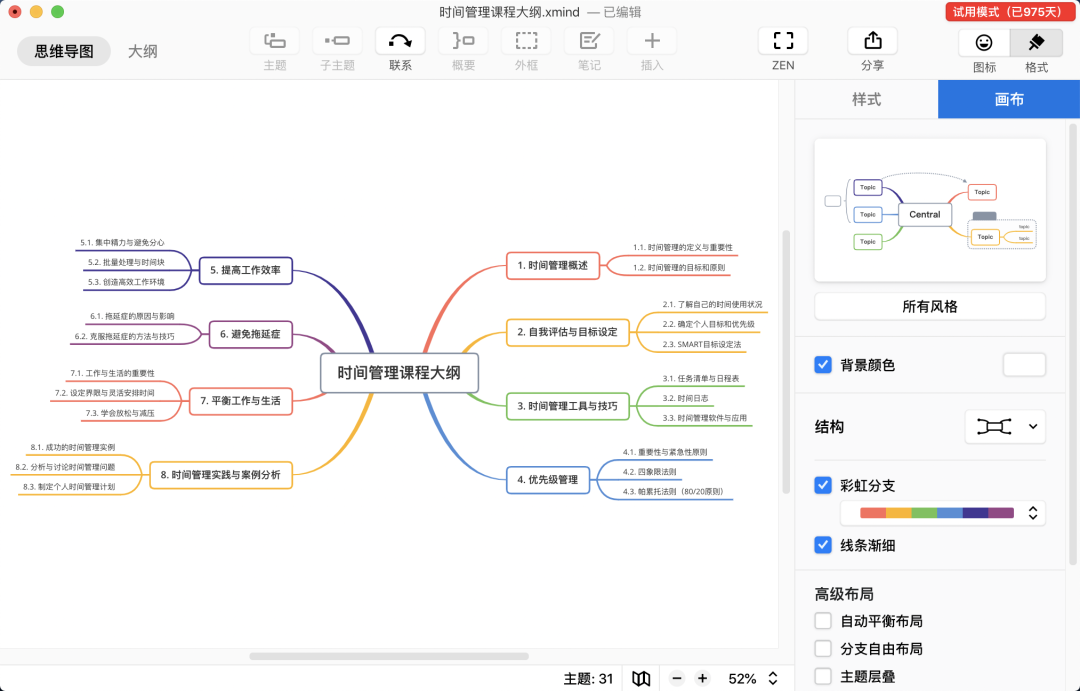Select subtopic 1.2. 时间管理的目标和原则

pos(679,267)
